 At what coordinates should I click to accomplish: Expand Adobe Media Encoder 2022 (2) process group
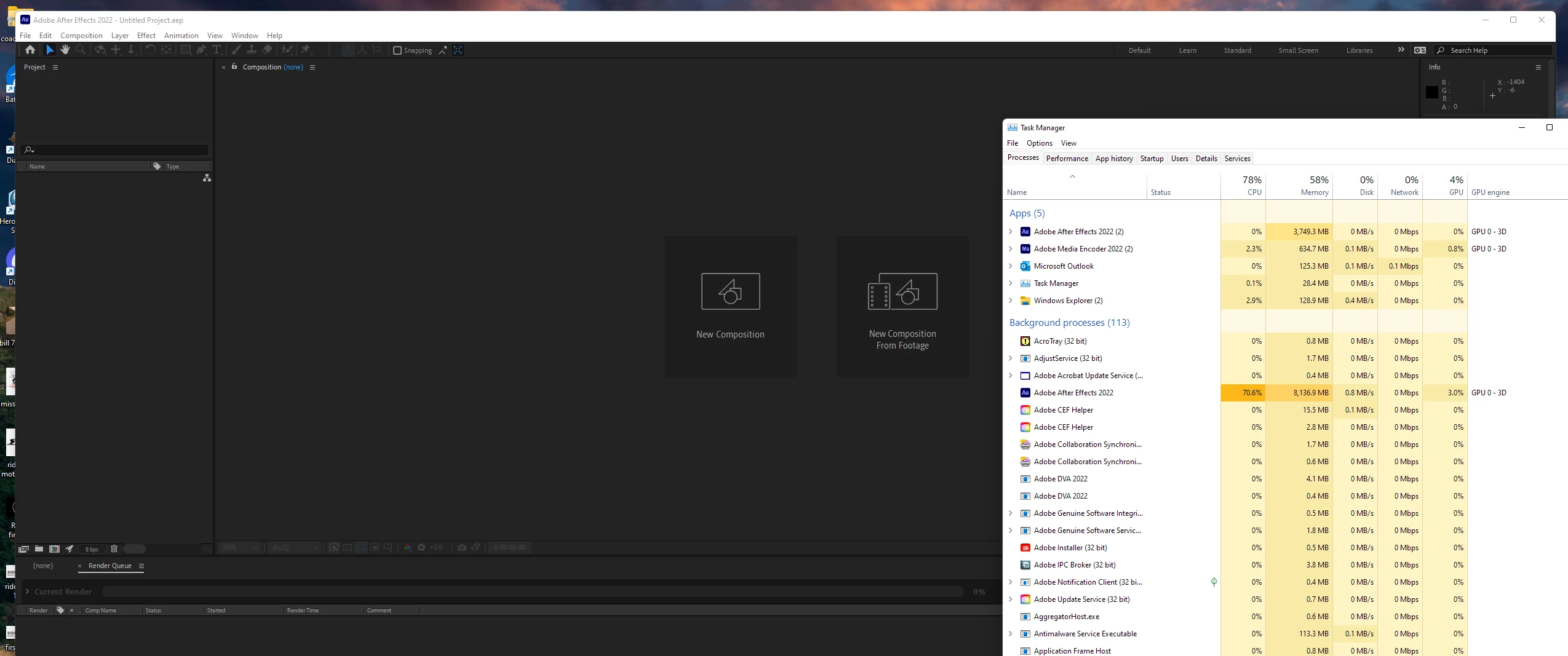(1010, 249)
